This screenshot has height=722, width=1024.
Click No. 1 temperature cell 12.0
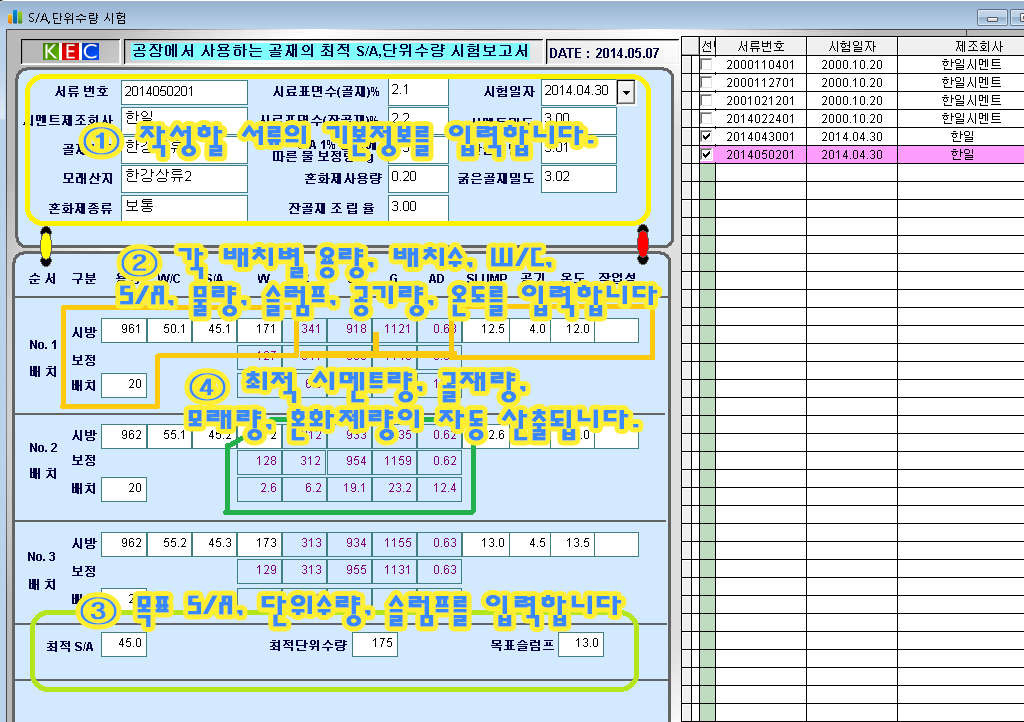[572, 330]
